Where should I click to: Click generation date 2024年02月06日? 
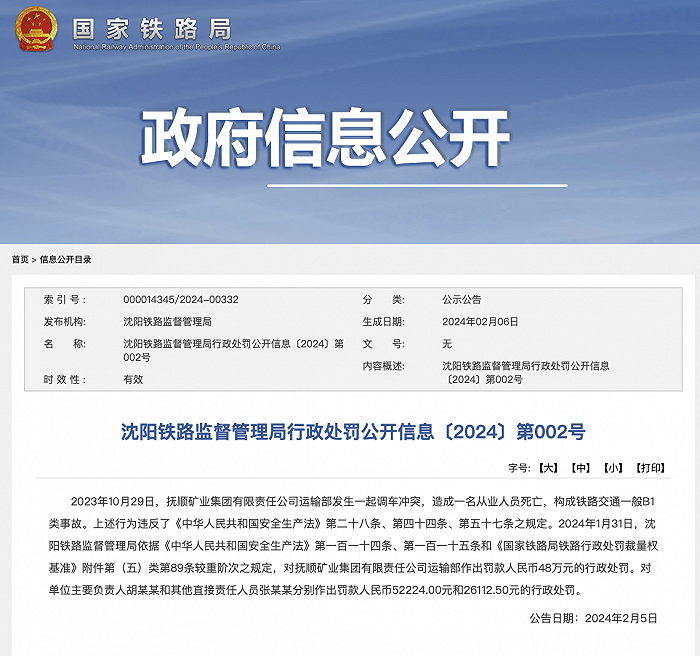(x=480, y=321)
